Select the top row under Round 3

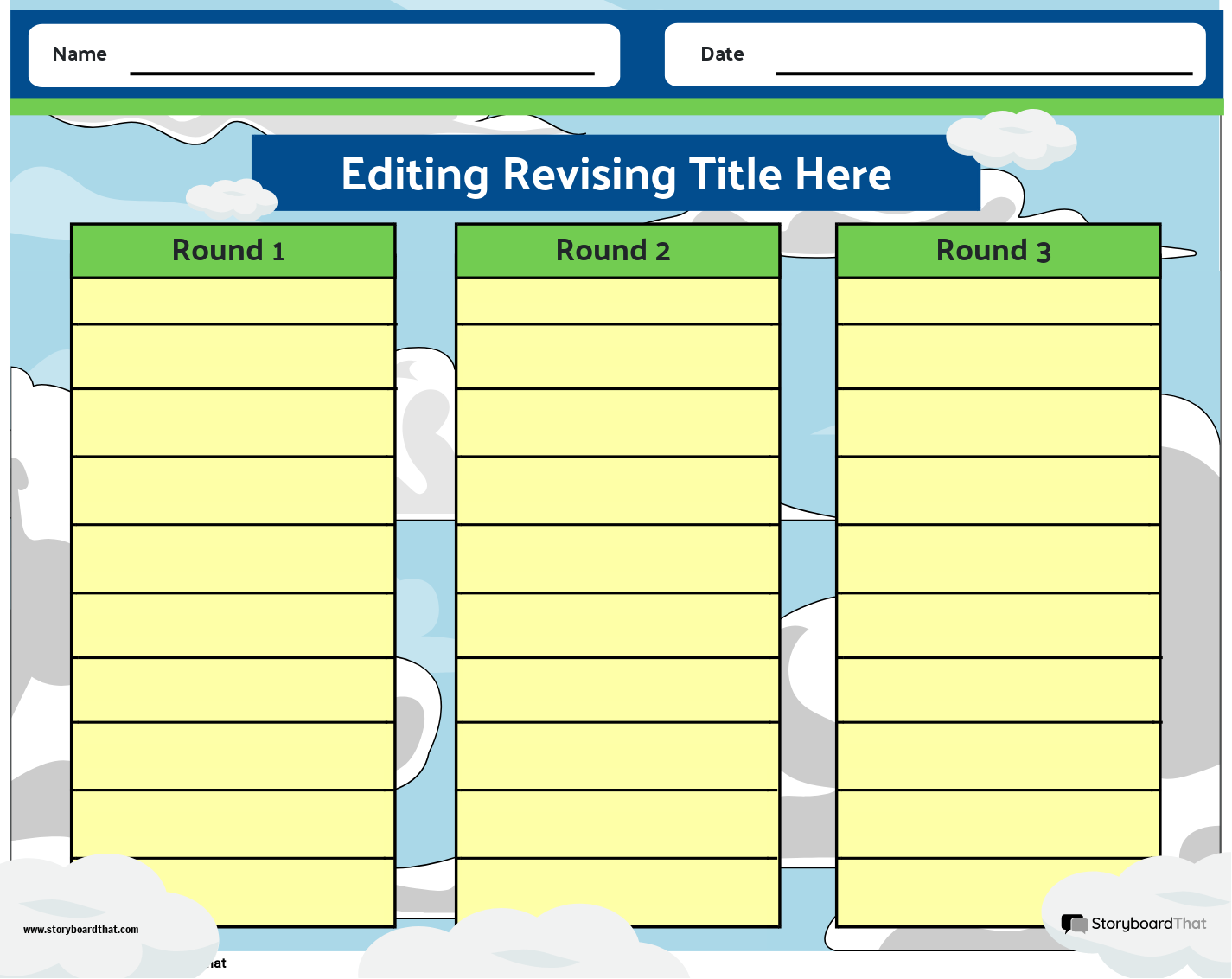(997, 301)
